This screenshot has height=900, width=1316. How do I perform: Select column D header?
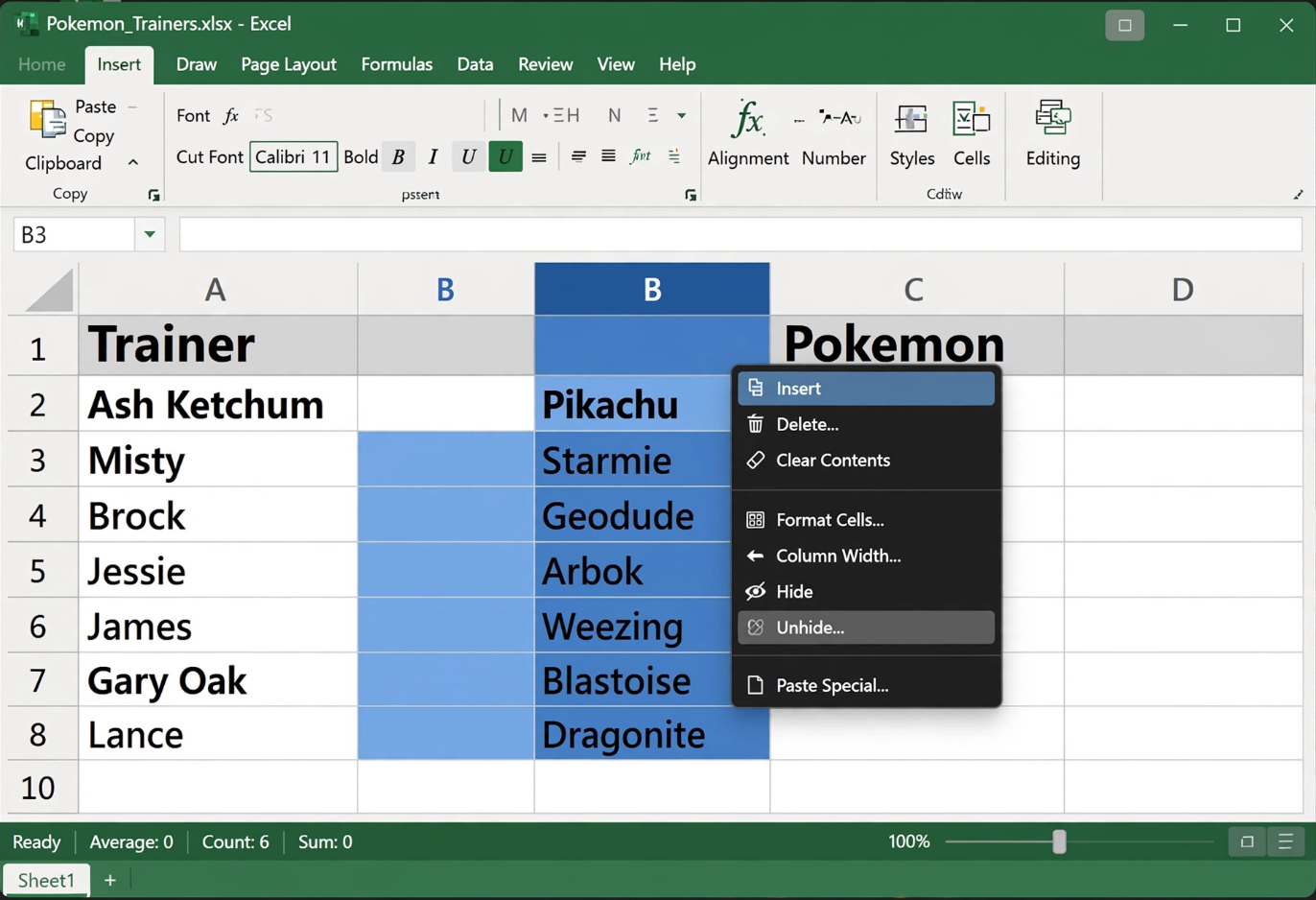[x=1183, y=290]
